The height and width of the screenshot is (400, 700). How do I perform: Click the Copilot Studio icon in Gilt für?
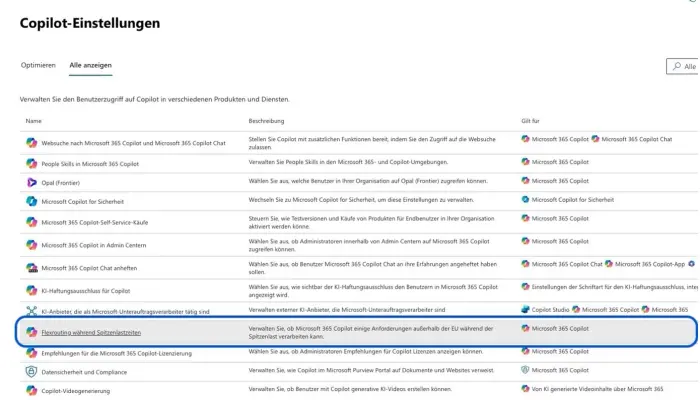click(525, 309)
